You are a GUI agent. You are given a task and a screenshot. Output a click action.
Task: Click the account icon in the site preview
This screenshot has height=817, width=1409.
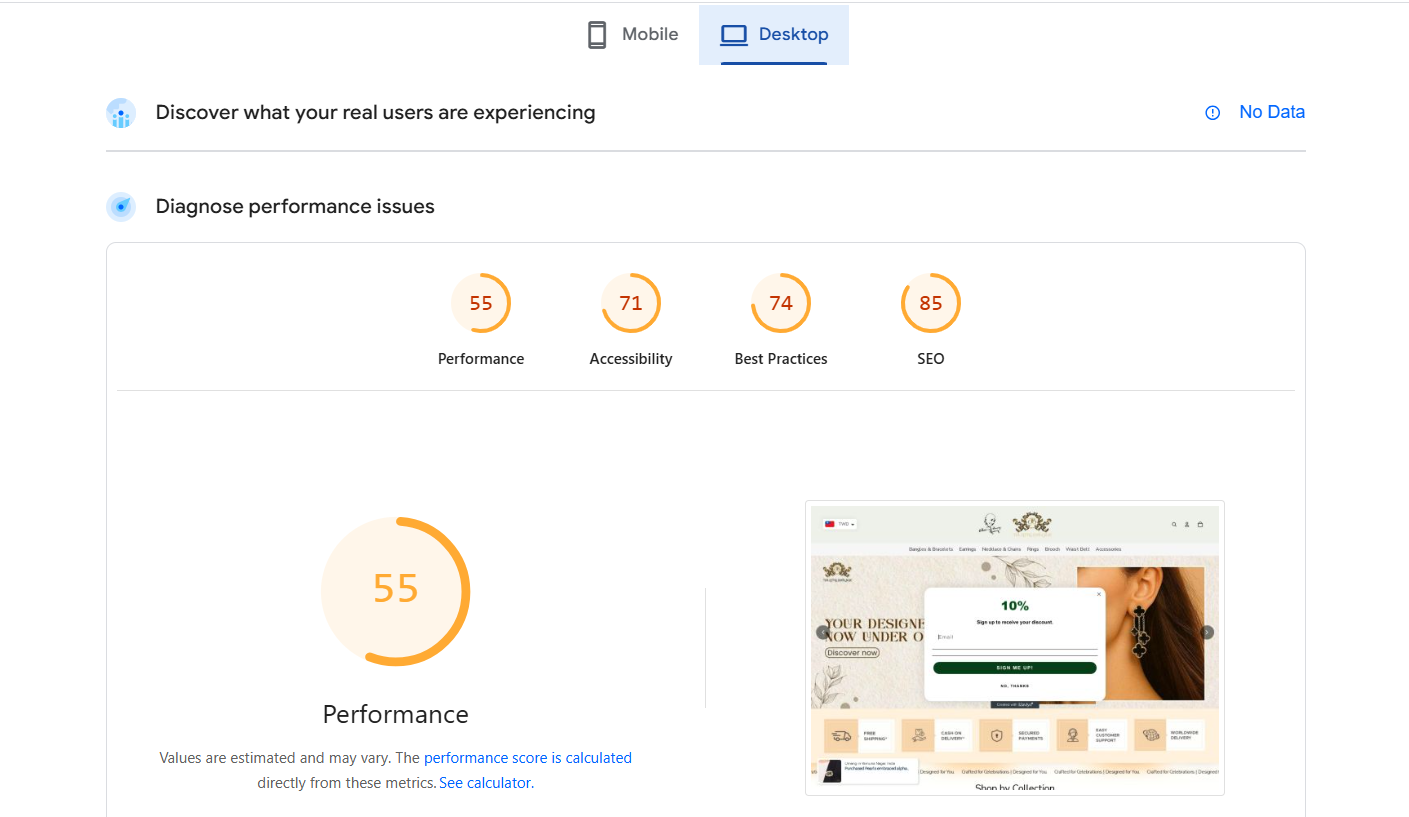click(x=1187, y=524)
